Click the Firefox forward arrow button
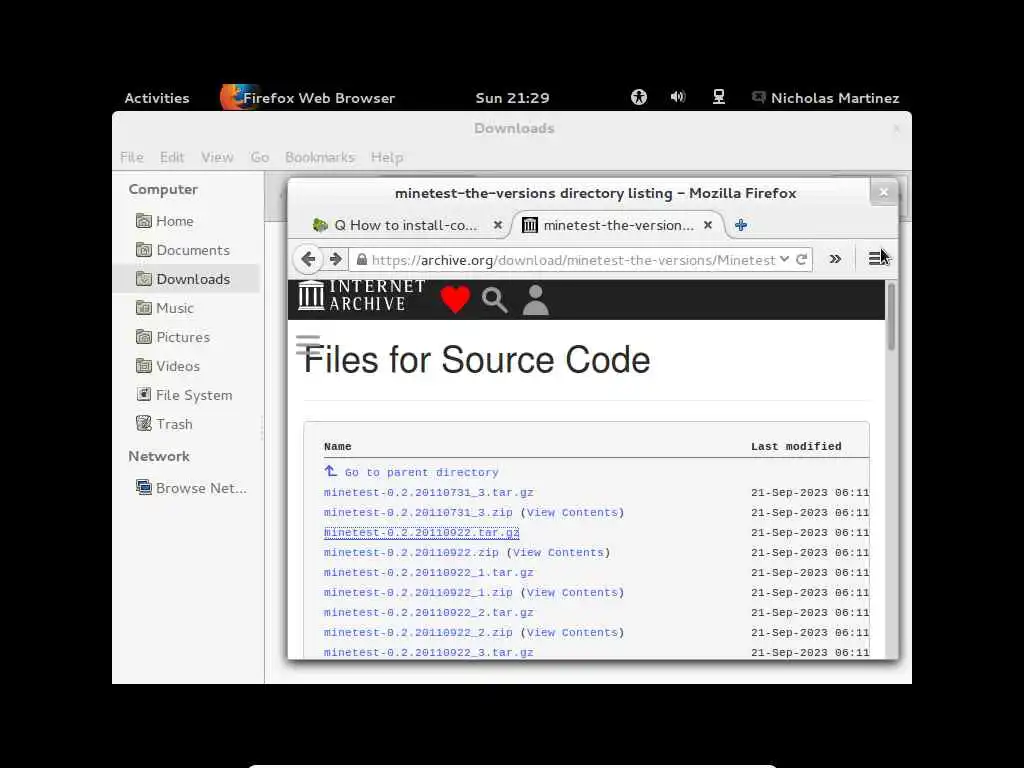Screen dimensions: 1024x768 (336, 259)
